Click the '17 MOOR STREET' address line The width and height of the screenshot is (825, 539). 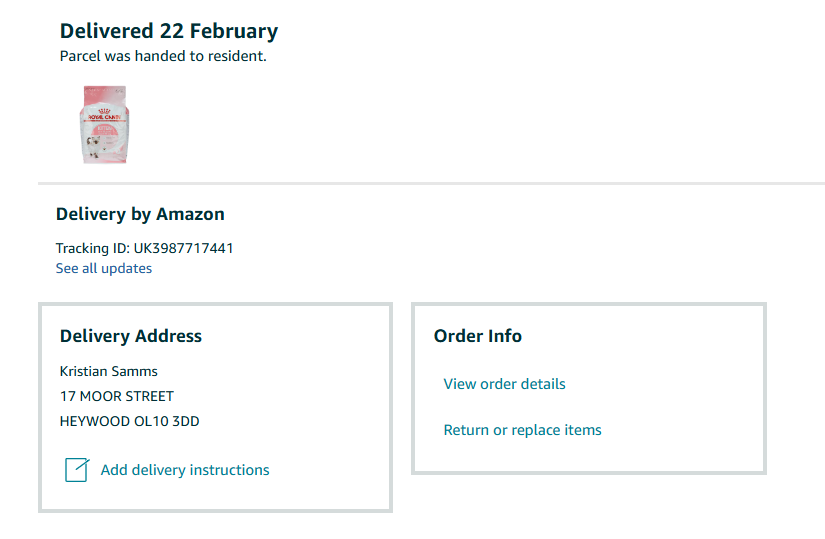(117, 396)
